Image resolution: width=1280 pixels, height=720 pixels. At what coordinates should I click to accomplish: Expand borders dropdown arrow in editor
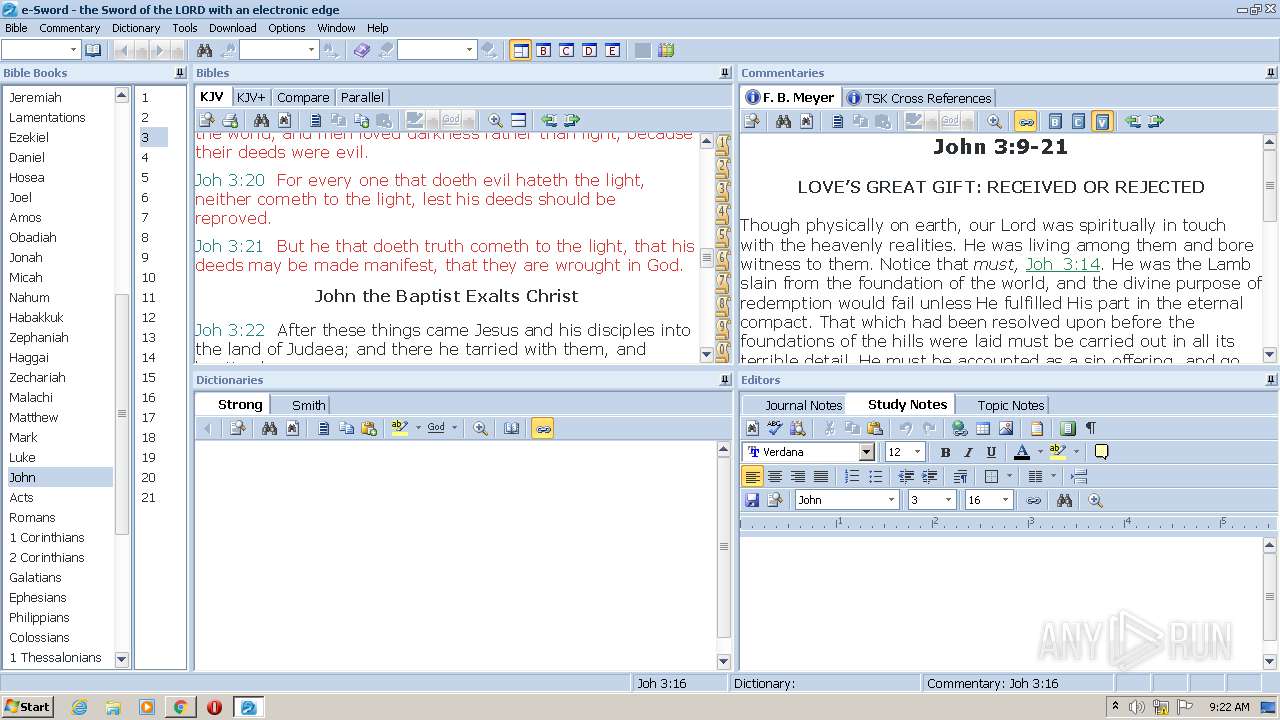pos(1009,476)
